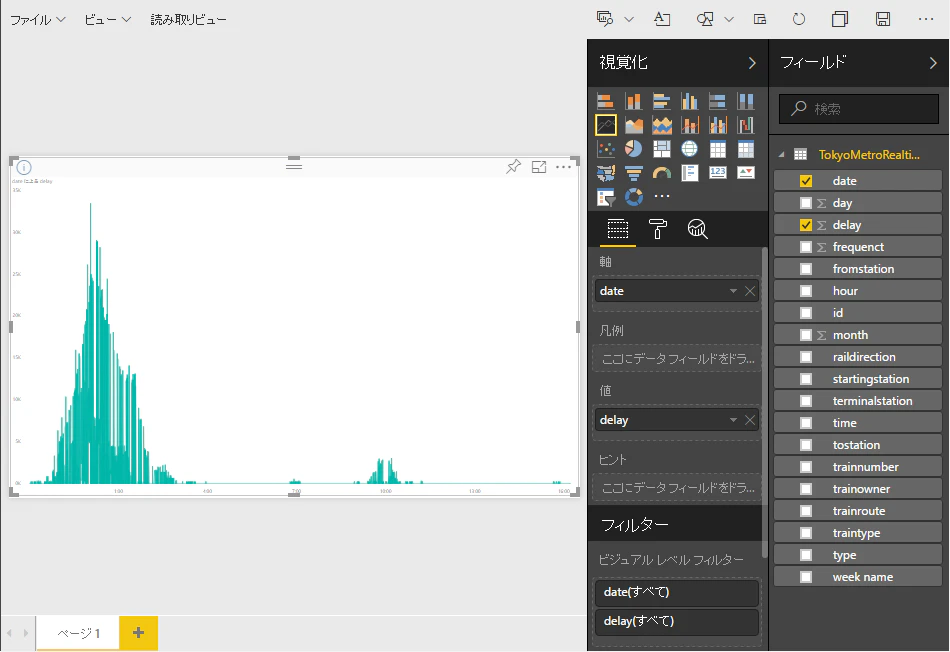Check the week name field checkbox
The image size is (950, 652).
coord(806,577)
